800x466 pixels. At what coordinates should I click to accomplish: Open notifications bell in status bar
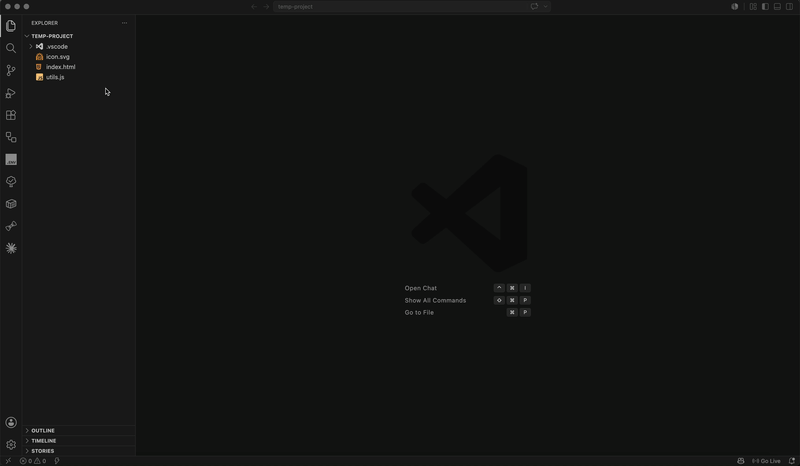click(x=792, y=461)
